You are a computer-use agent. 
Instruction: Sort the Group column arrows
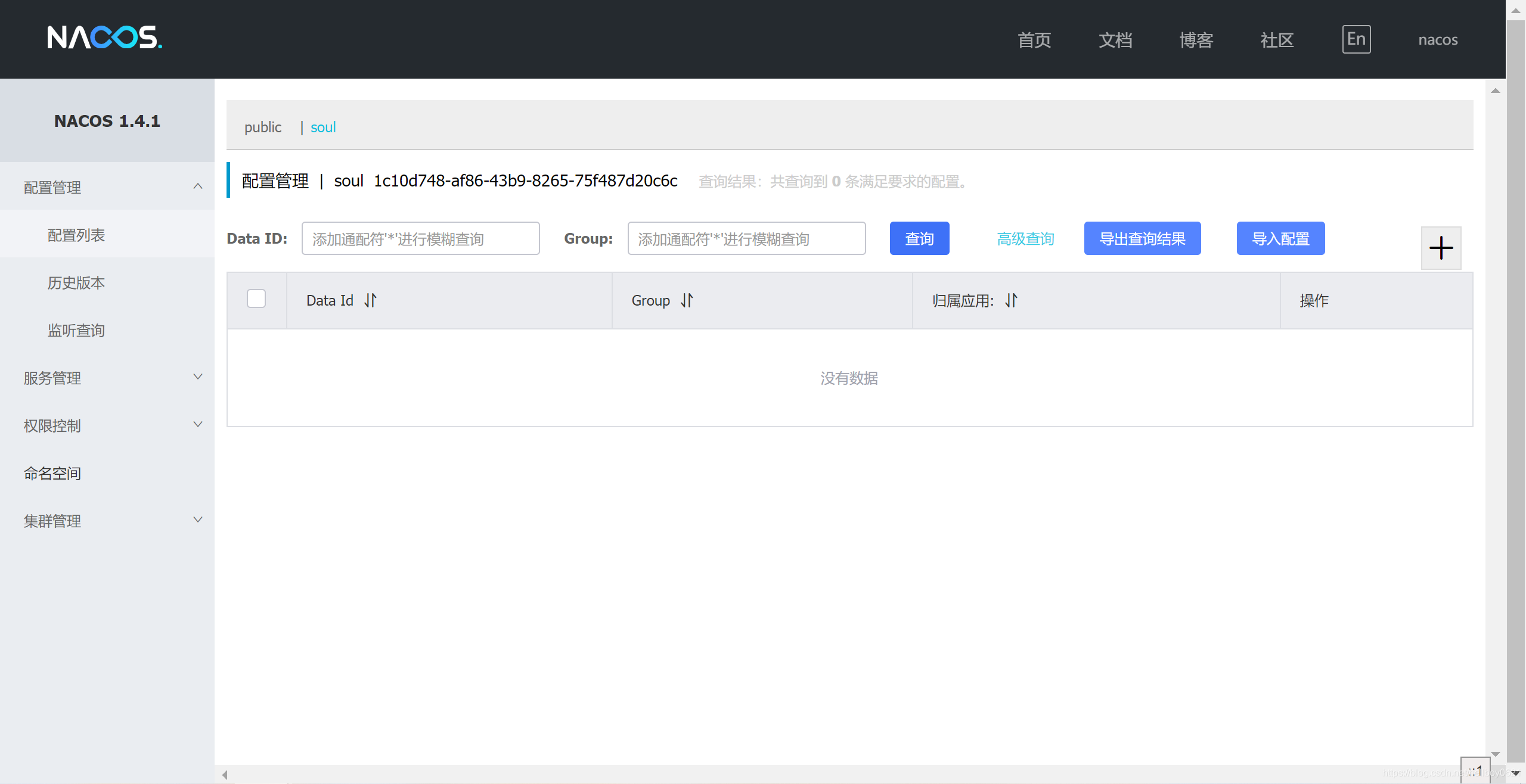tap(687, 300)
